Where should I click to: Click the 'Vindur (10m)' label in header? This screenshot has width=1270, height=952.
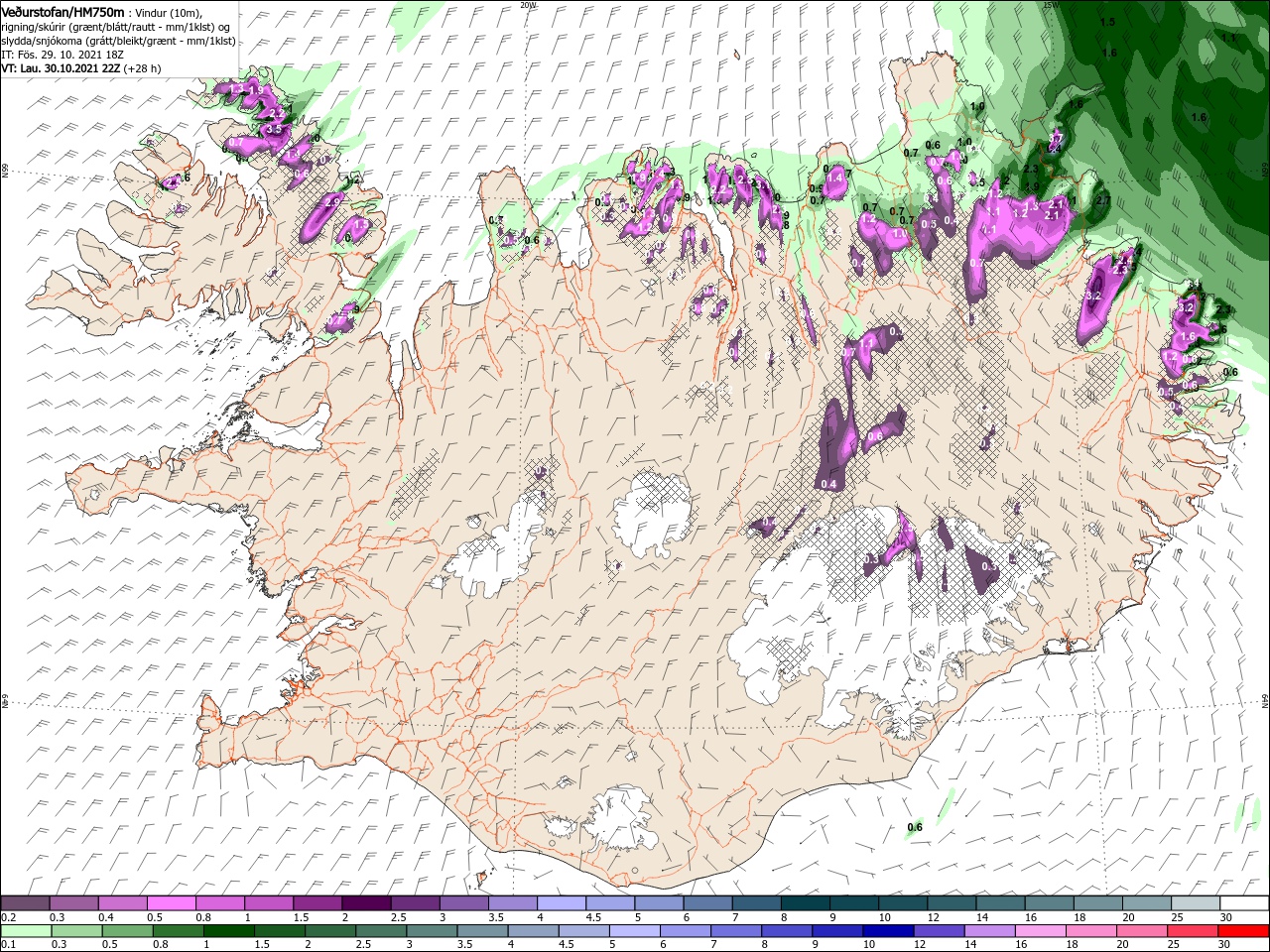(x=169, y=11)
